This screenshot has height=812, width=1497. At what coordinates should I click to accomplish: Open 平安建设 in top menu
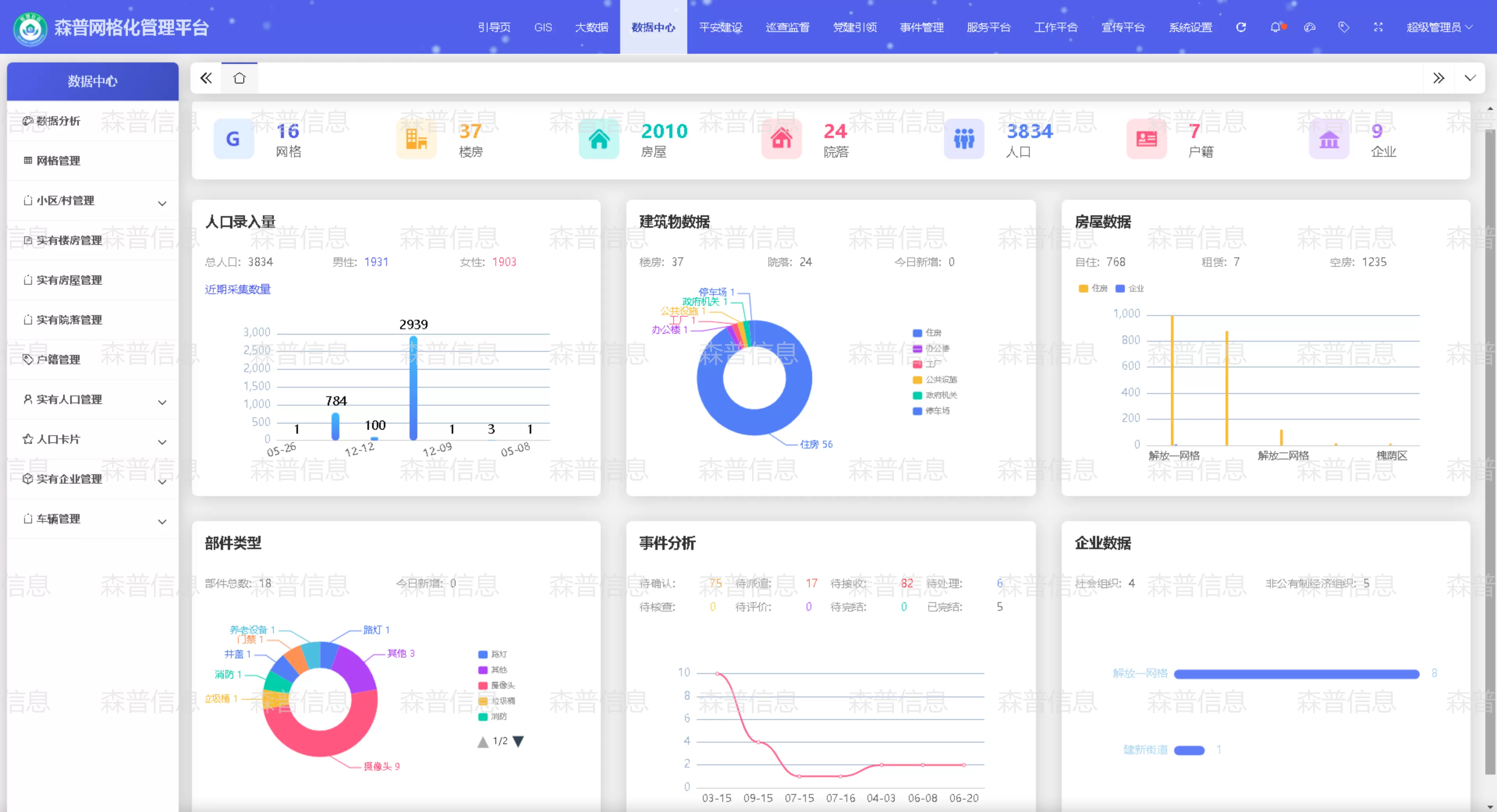tap(720, 27)
